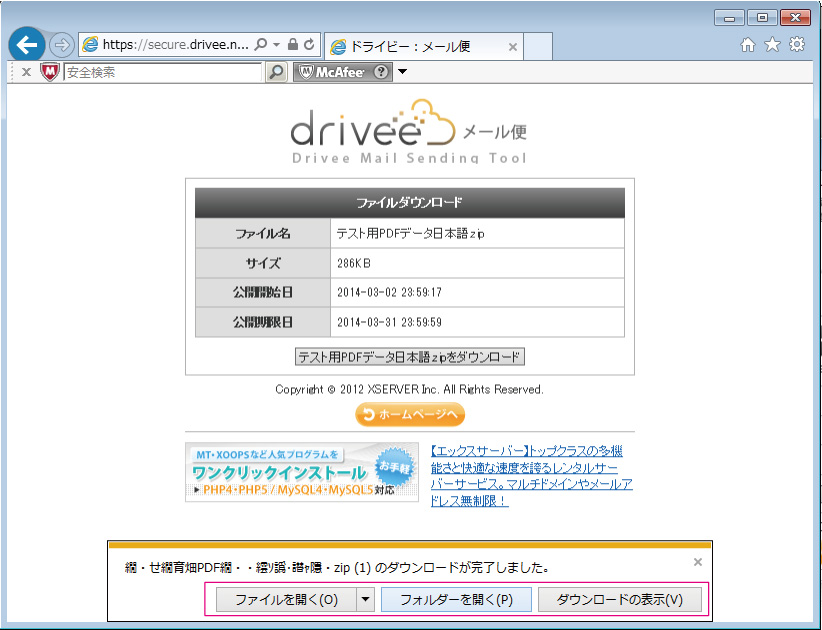Viewport: 822px width, 630px height.
Task: Click the orange ホームページへ button
Action: (410, 415)
